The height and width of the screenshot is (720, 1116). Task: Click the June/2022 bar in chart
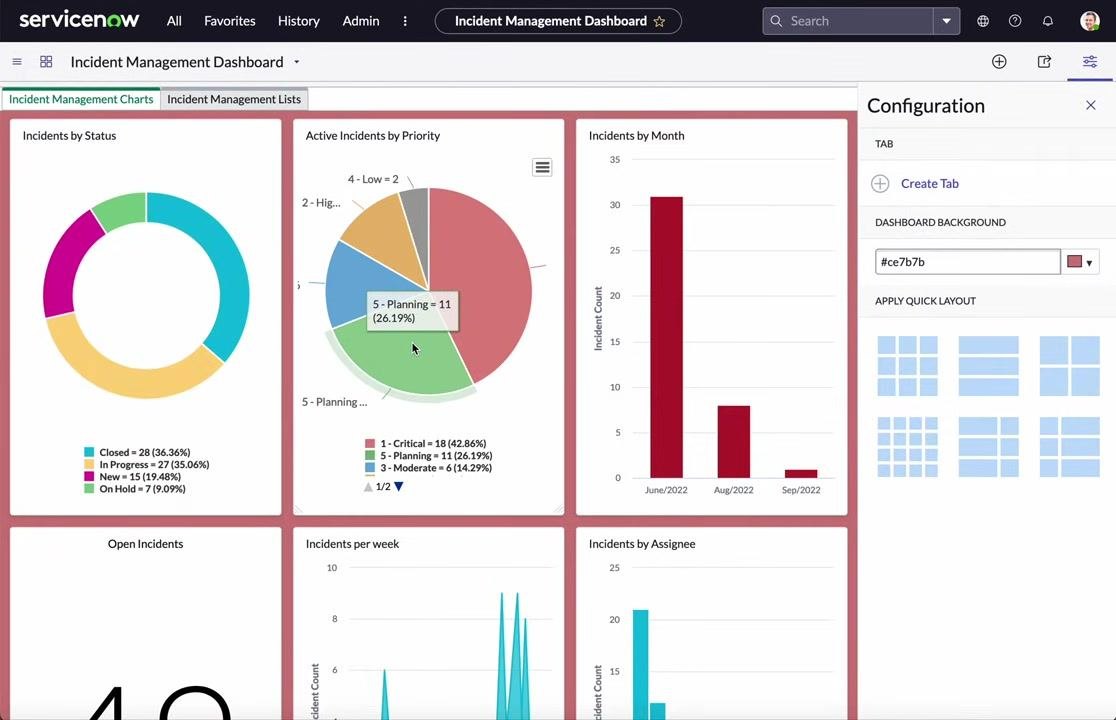coord(666,337)
